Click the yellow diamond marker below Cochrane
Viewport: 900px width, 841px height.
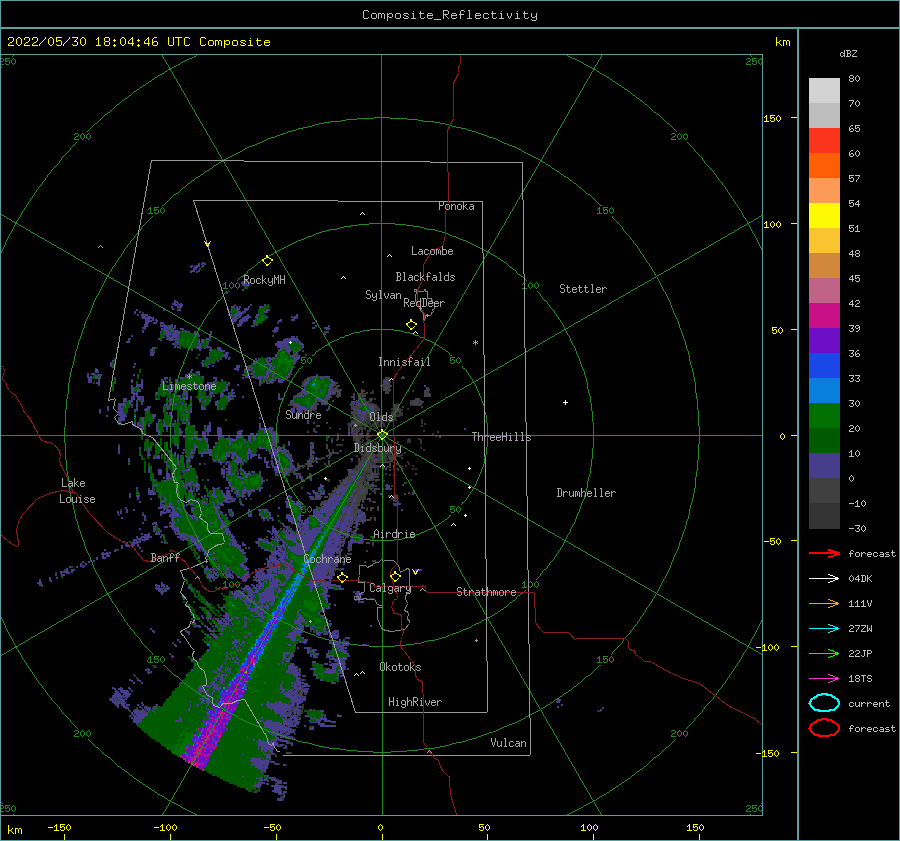[342, 578]
